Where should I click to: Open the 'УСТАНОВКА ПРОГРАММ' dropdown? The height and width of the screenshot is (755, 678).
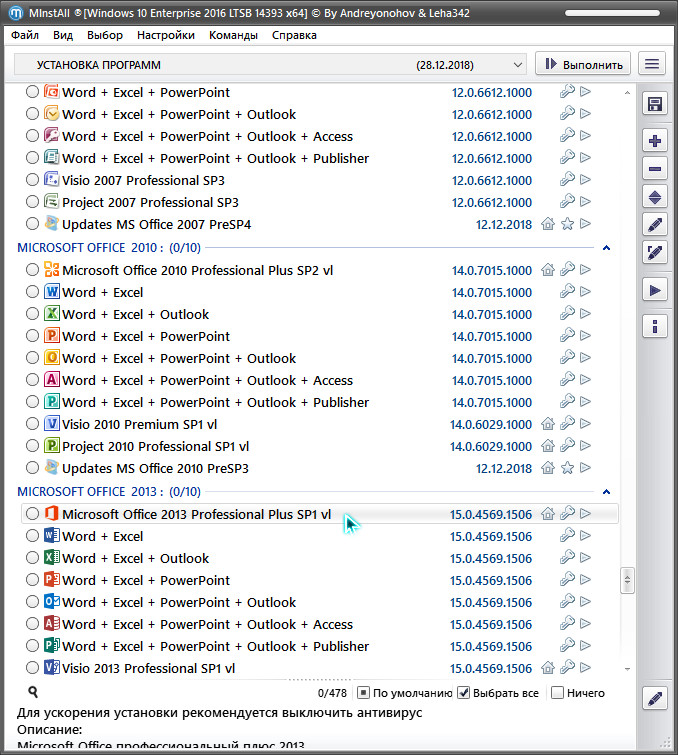click(x=271, y=64)
